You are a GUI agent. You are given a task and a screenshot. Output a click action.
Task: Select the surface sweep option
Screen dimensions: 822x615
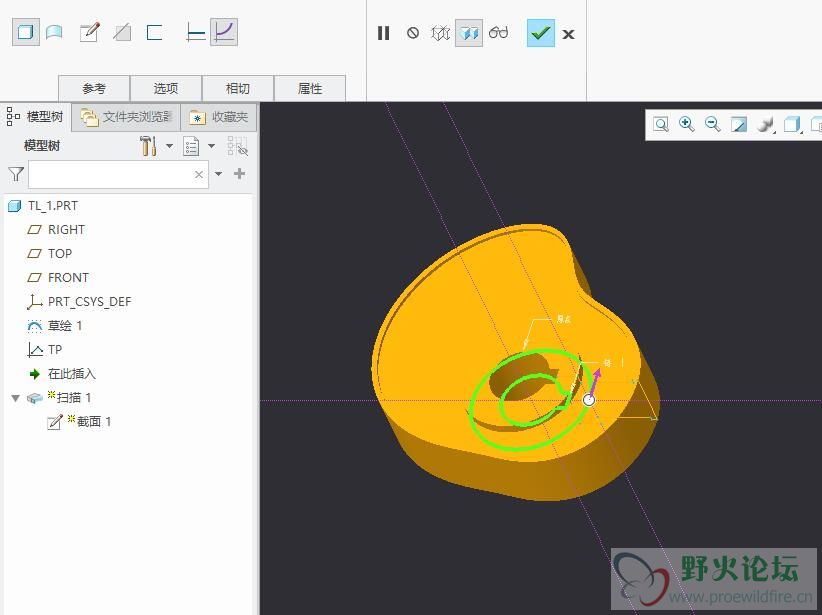pyautogui.click(x=54, y=33)
